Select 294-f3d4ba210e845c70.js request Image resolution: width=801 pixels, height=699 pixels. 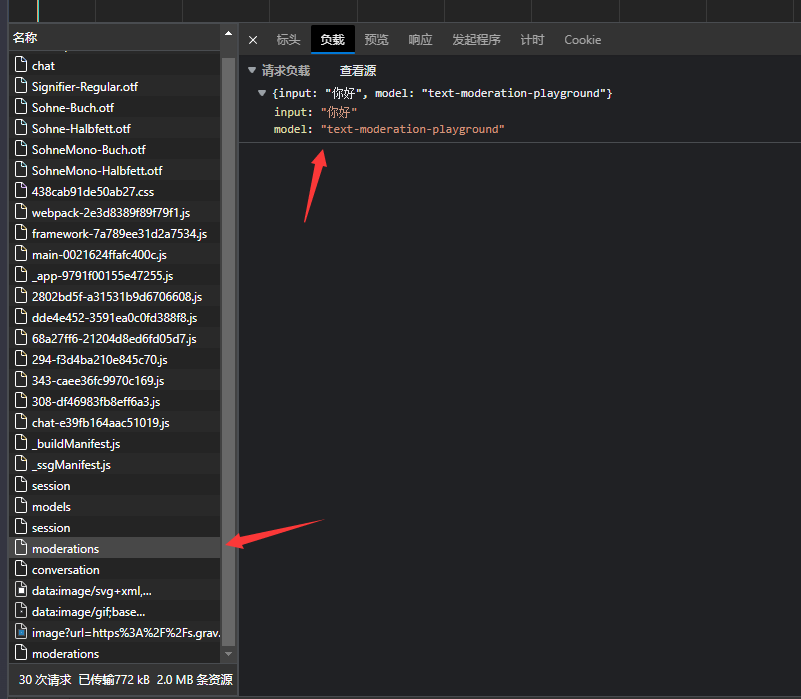click(115, 360)
